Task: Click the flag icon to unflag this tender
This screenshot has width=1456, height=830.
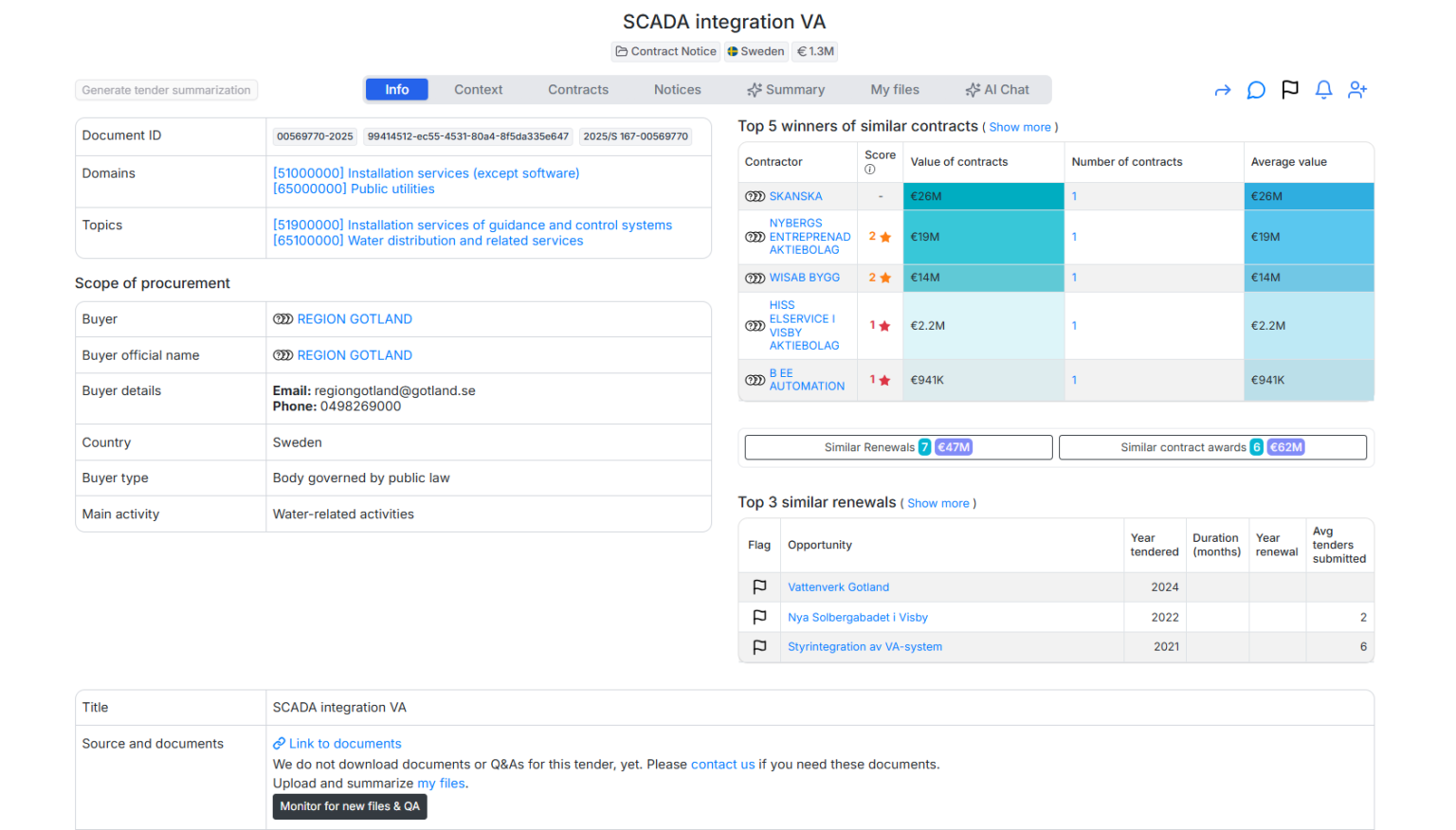Action: (x=1290, y=90)
